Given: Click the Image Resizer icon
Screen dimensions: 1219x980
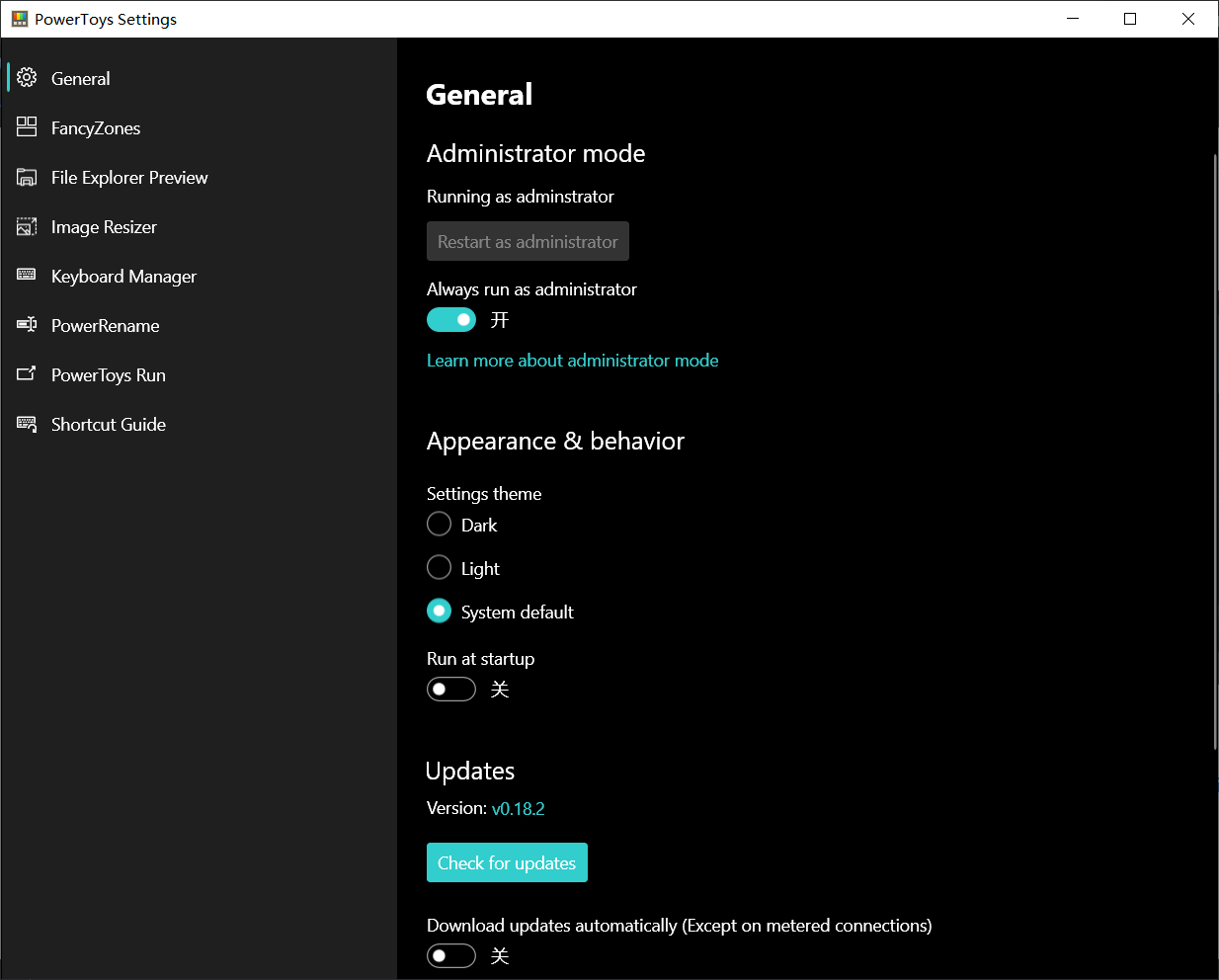Looking at the screenshot, I should 27,226.
